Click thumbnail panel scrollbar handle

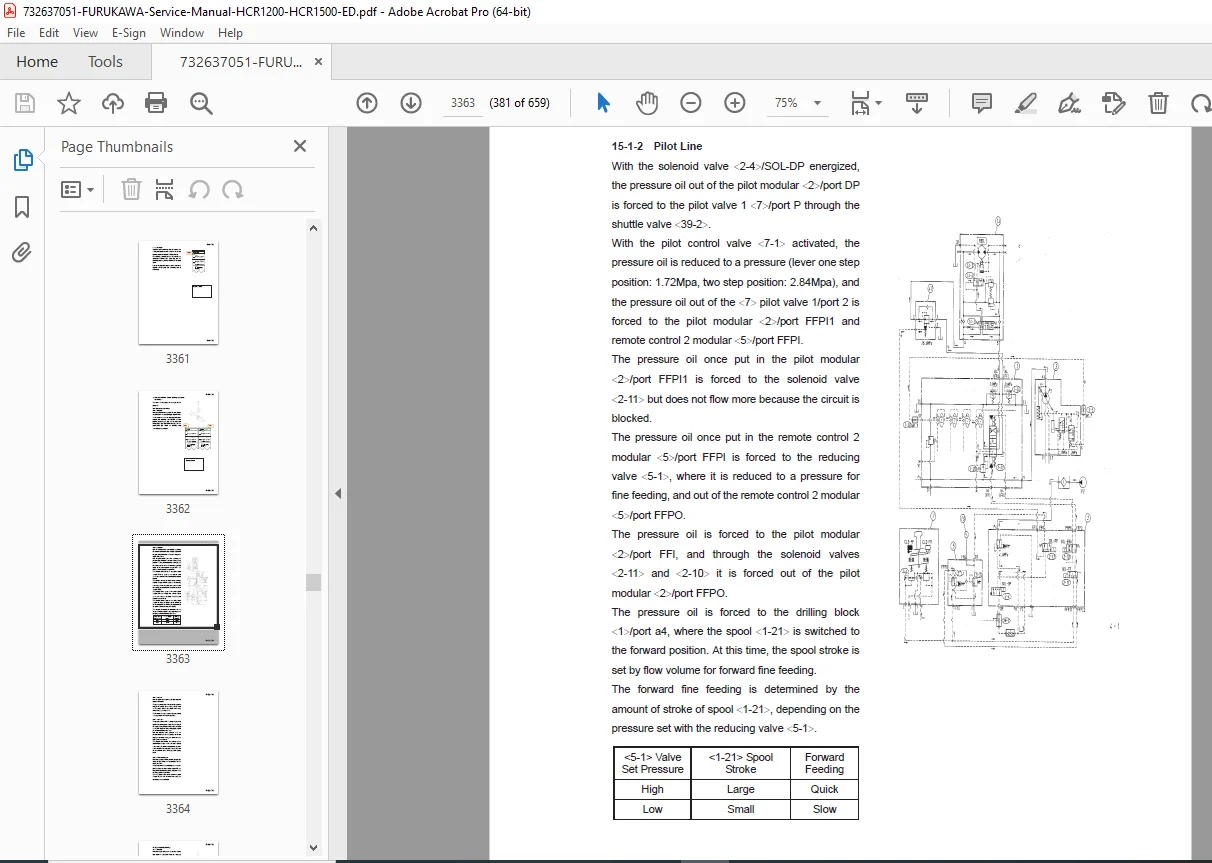(314, 582)
